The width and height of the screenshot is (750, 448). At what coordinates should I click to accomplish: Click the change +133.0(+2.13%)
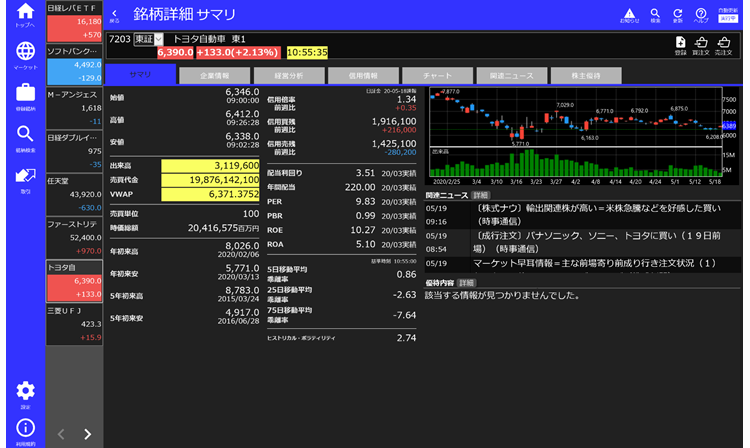(238, 53)
